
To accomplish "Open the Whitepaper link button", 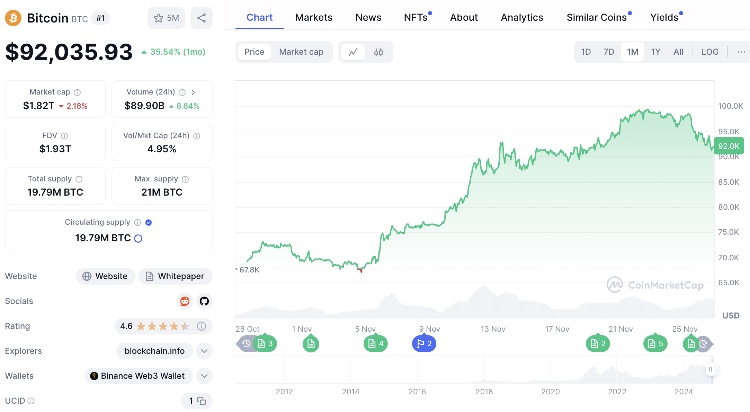I will coord(175,276).
